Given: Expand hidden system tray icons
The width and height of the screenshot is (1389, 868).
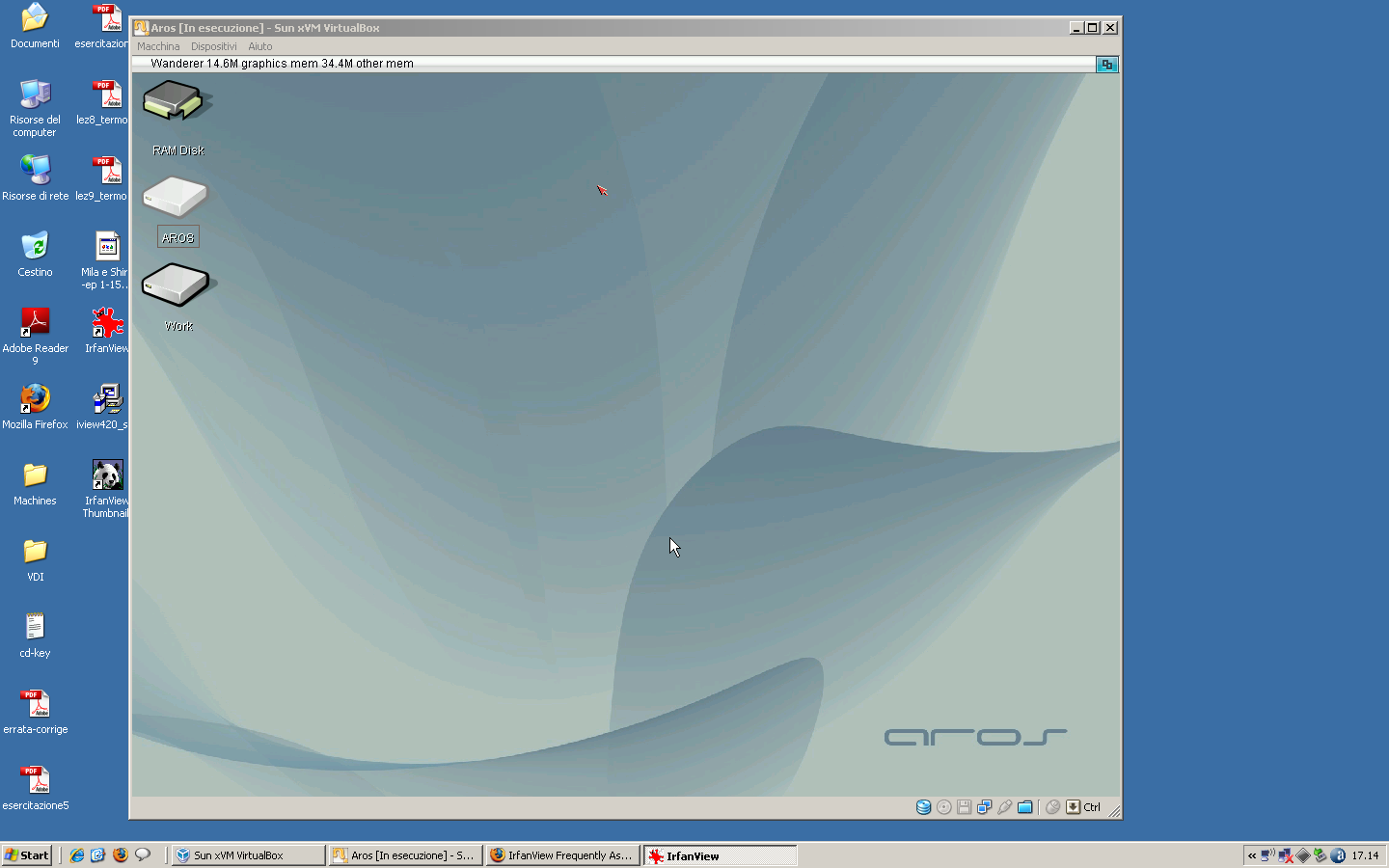Looking at the screenshot, I should coord(1252,855).
